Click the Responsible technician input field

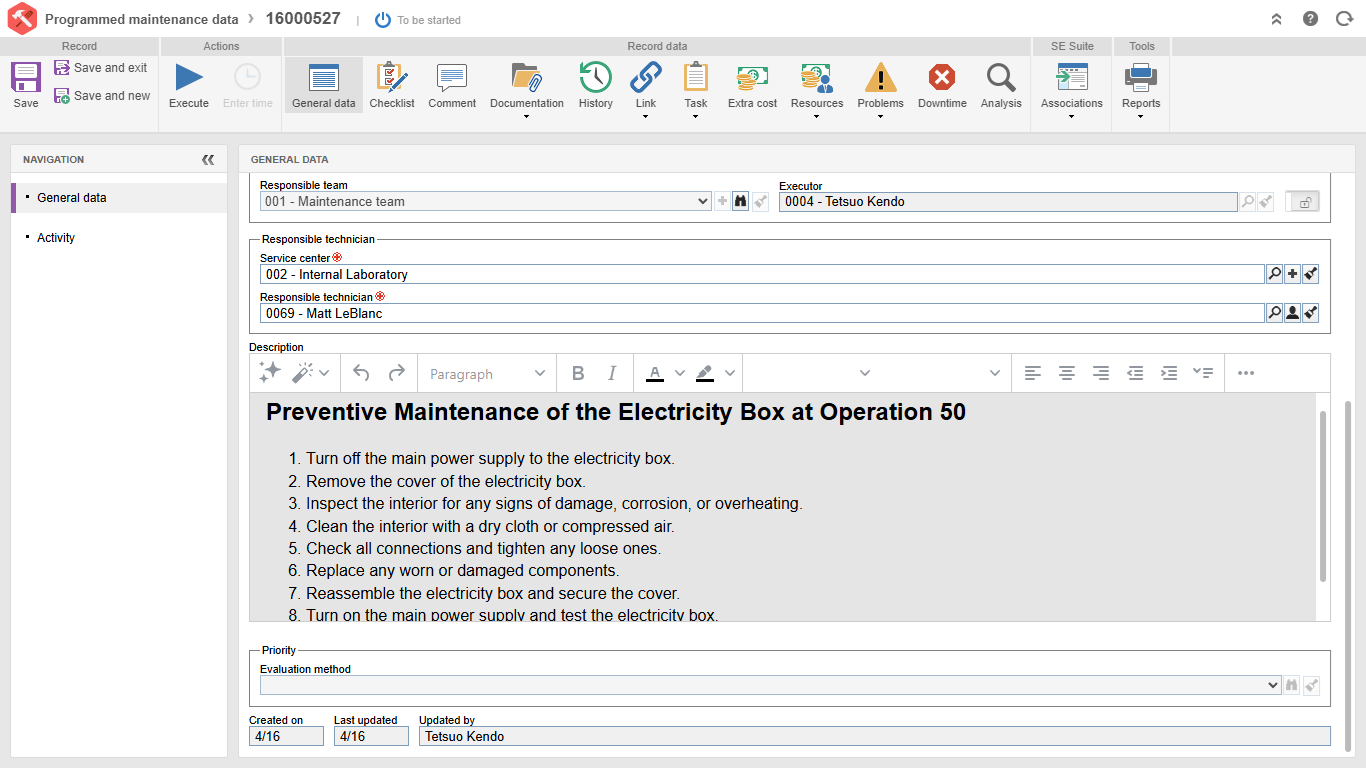(762, 313)
